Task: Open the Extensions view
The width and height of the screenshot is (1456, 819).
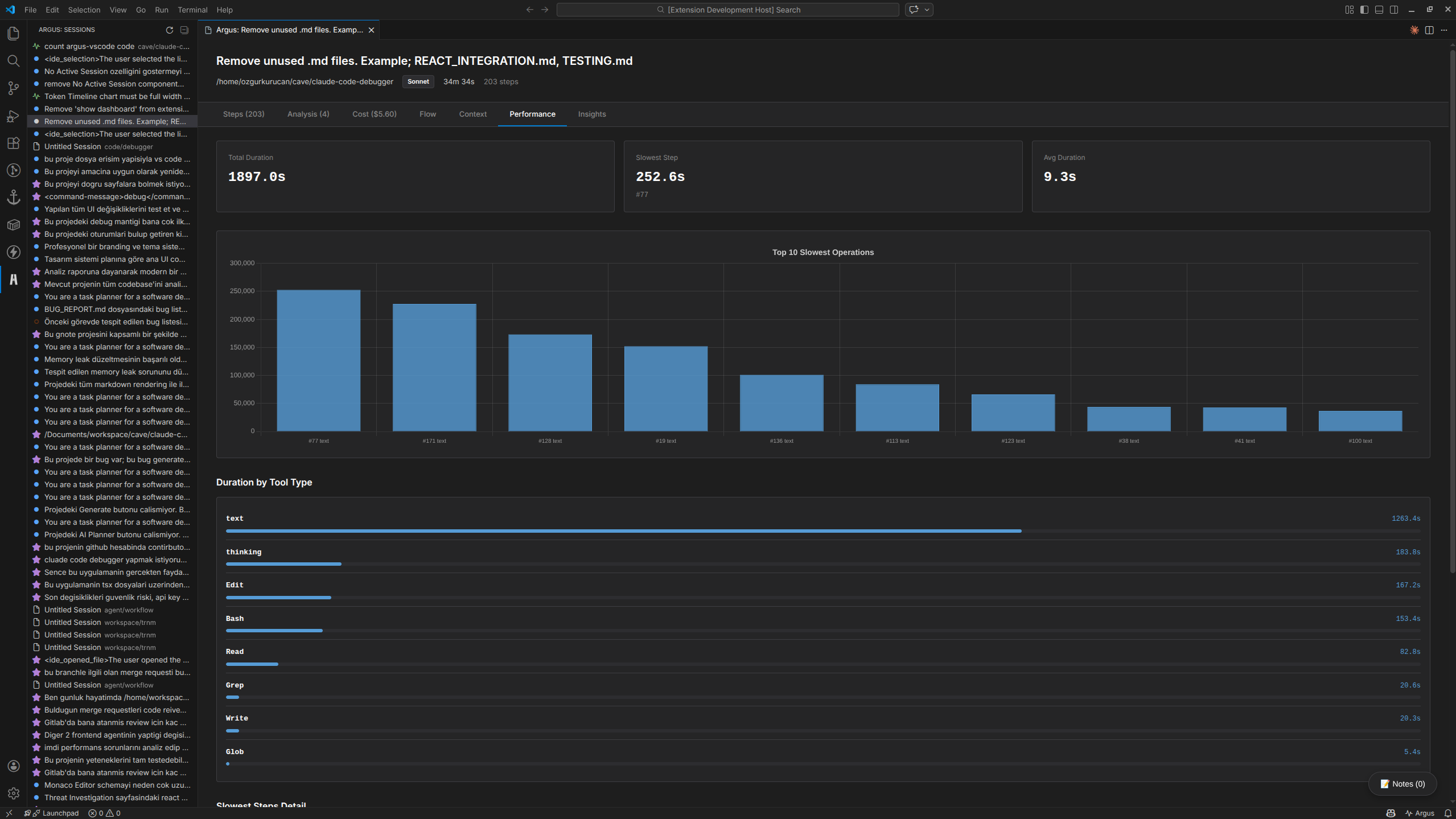Action: tap(14, 143)
